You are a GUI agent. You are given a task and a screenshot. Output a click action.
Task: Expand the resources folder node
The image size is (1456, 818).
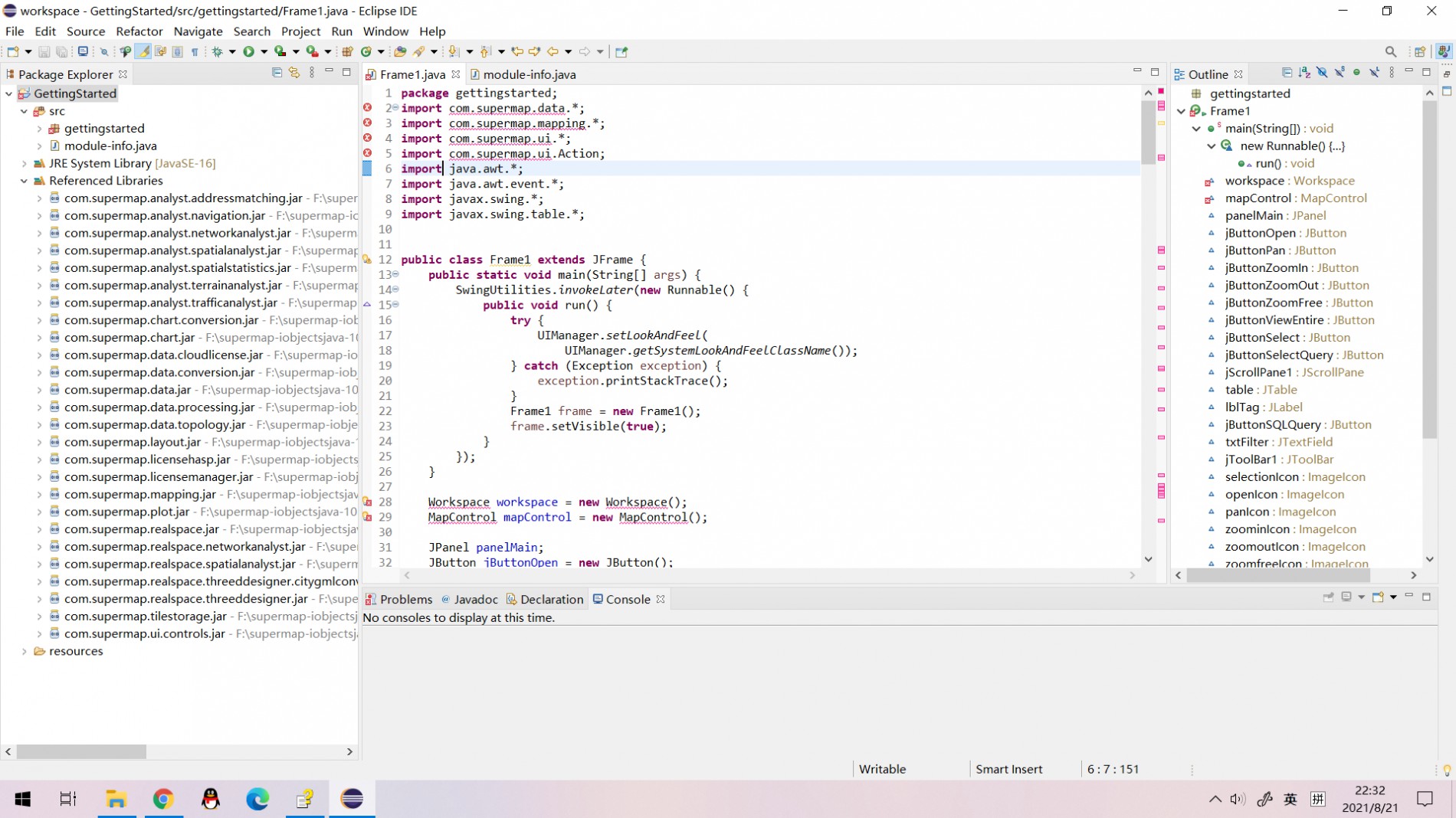[x=25, y=651]
